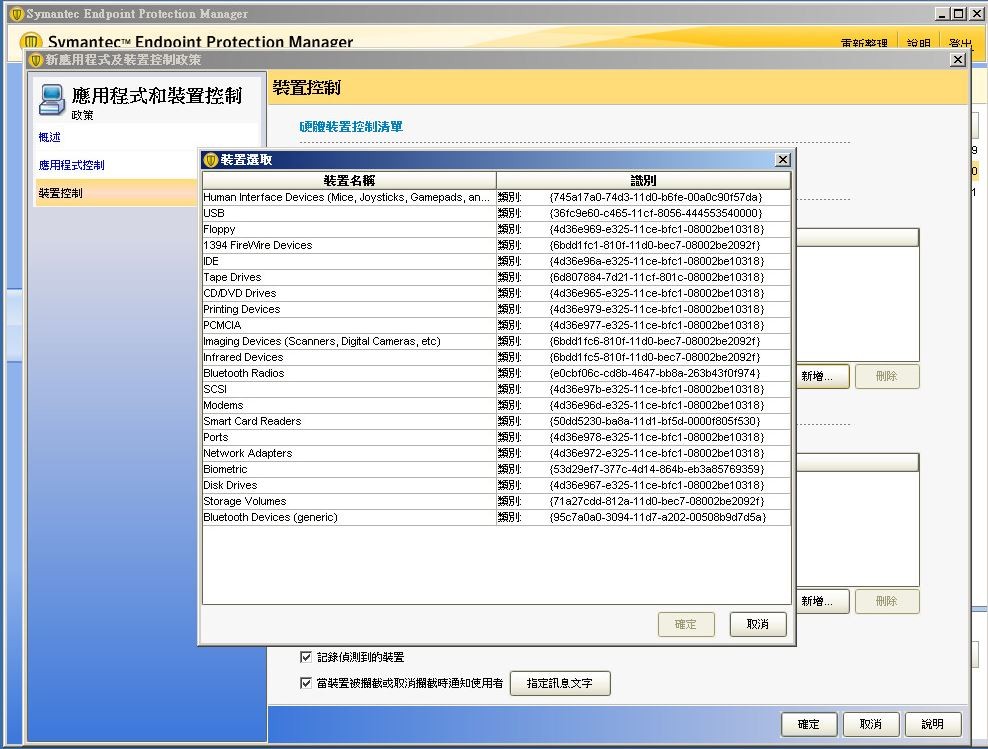
Task: Toggle the 記錄偵測到的裝置 checkbox
Action: (x=306, y=657)
